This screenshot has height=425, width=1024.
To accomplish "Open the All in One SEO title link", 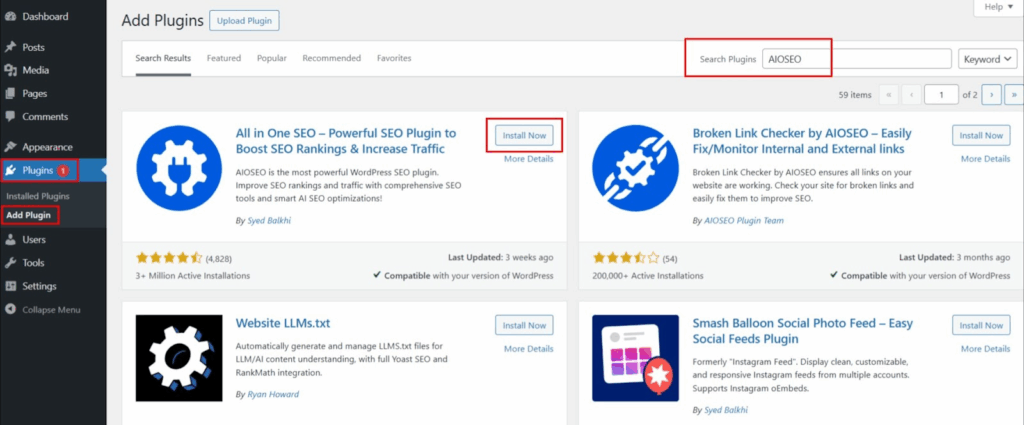I will (346, 141).
